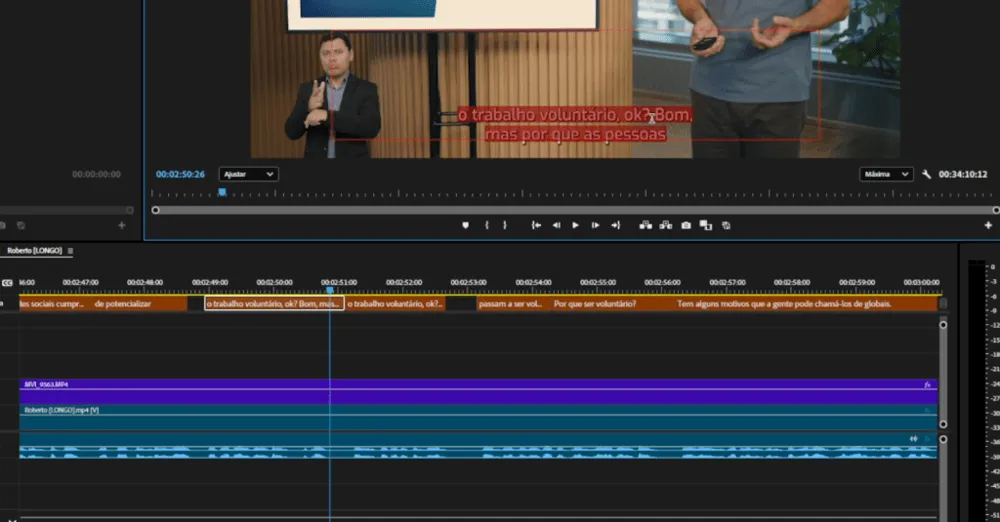Click the Lift button
This screenshot has height=522, width=1000.
pos(645,225)
